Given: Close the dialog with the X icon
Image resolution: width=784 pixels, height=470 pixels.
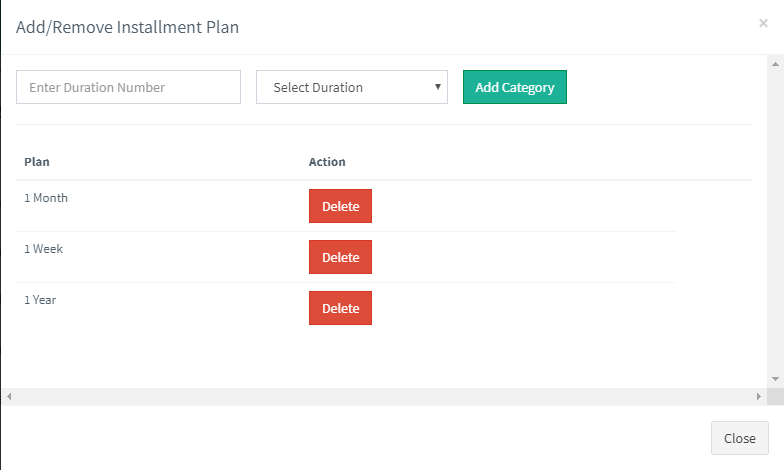Looking at the screenshot, I should [763, 23].
